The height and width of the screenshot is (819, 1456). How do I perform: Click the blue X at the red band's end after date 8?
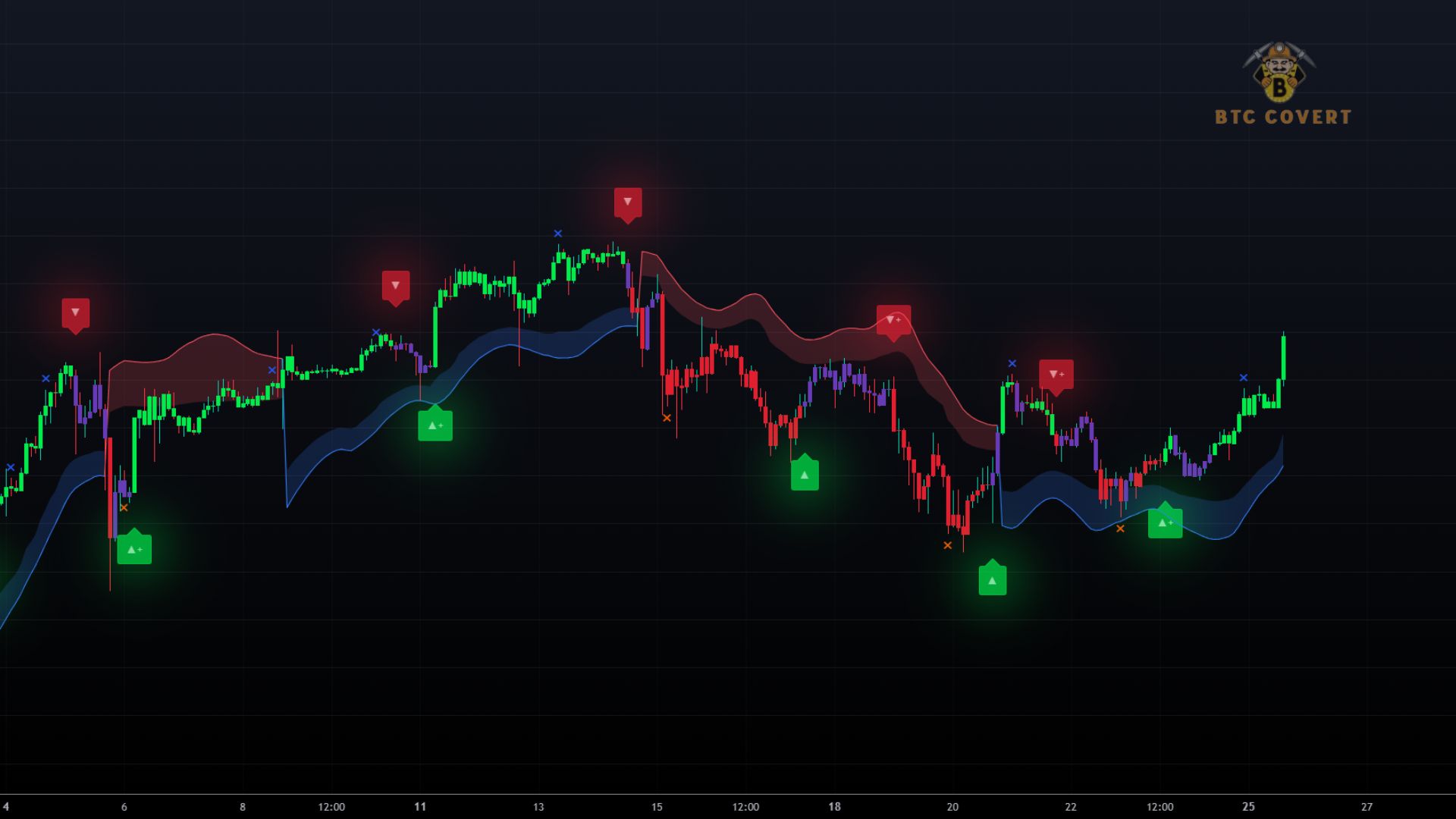[272, 370]
